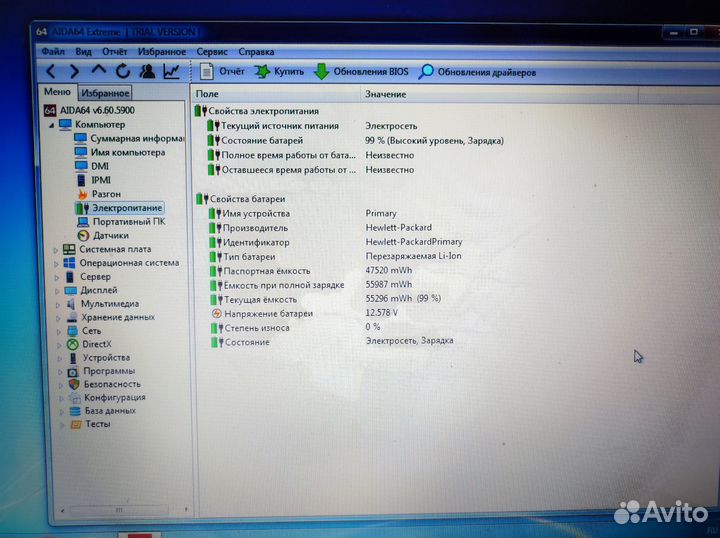Go up one level with the up arrow icon

pos(99,70)
